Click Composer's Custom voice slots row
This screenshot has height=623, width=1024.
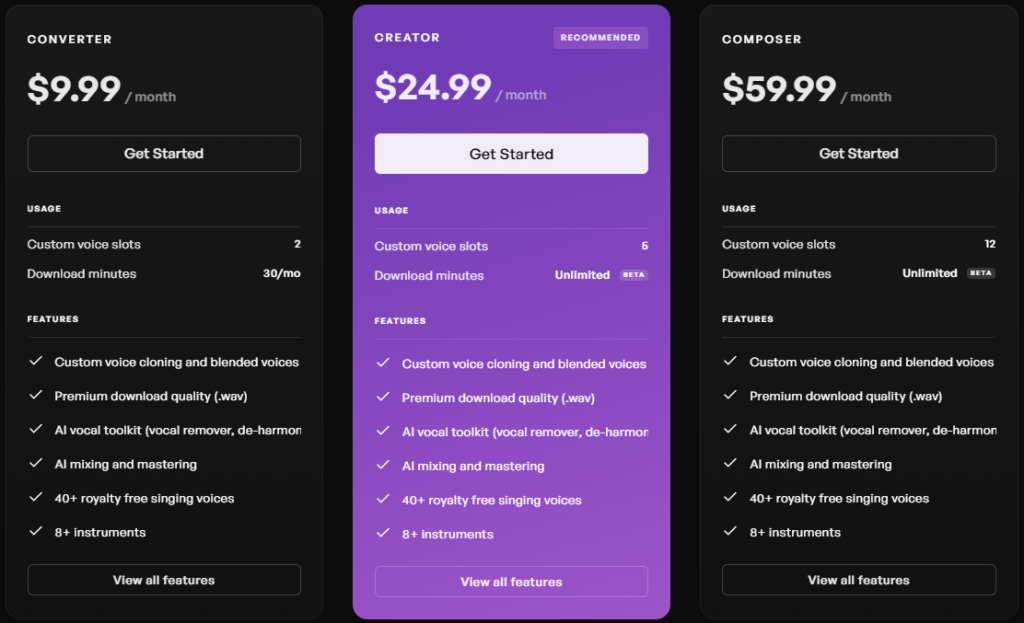click(x=859, y=244)
